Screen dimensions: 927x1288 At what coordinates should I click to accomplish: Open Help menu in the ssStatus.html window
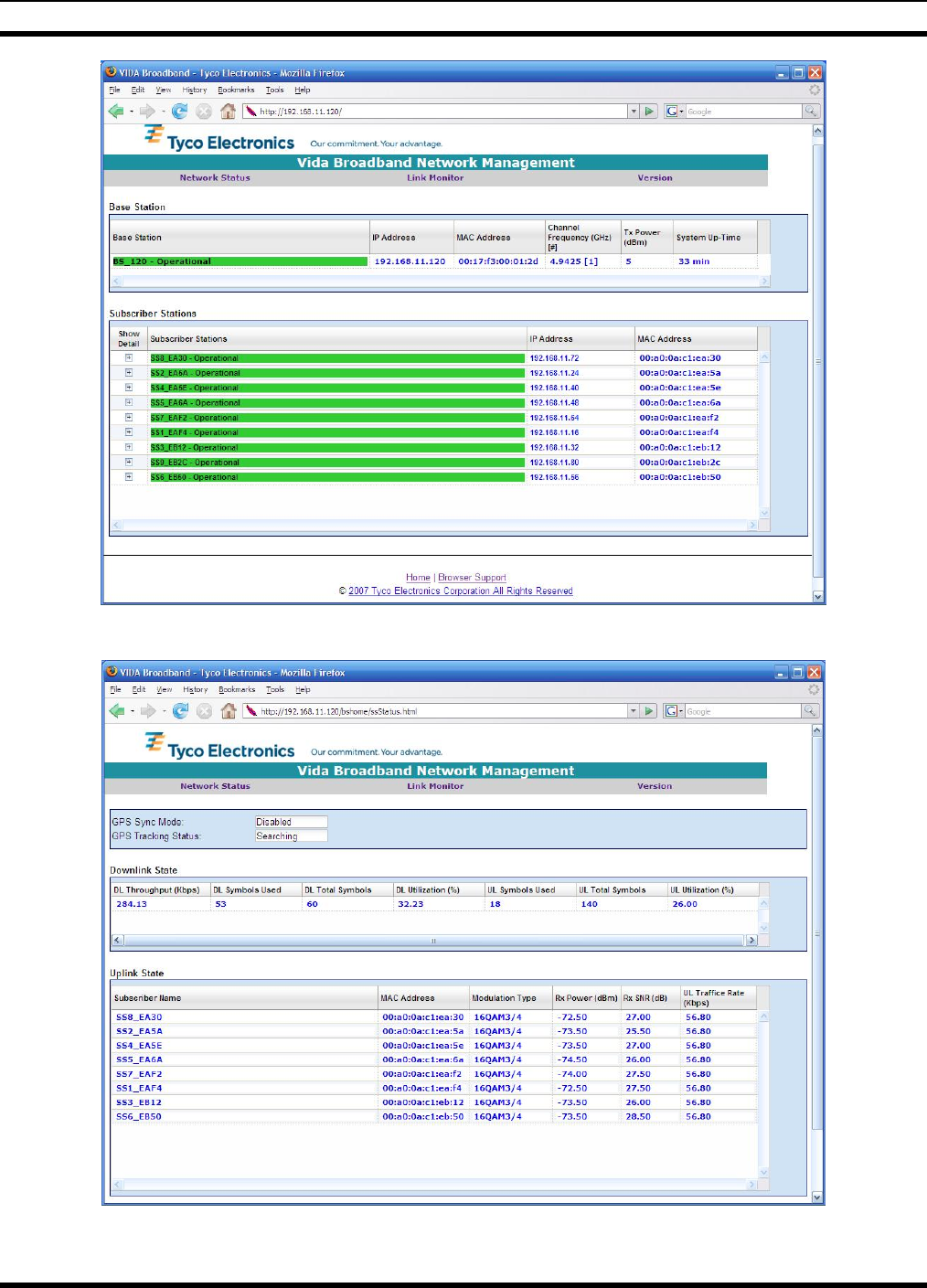[303, 689]
